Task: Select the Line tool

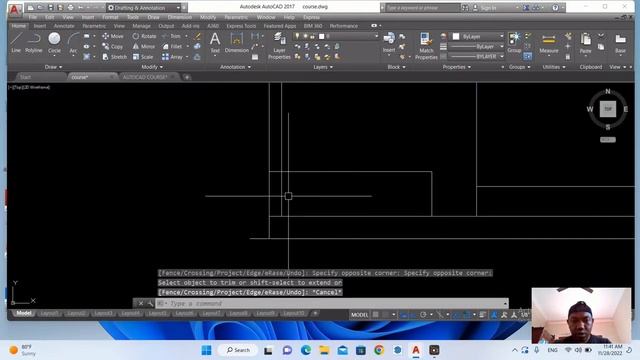Action: click(x=16, y=43)
